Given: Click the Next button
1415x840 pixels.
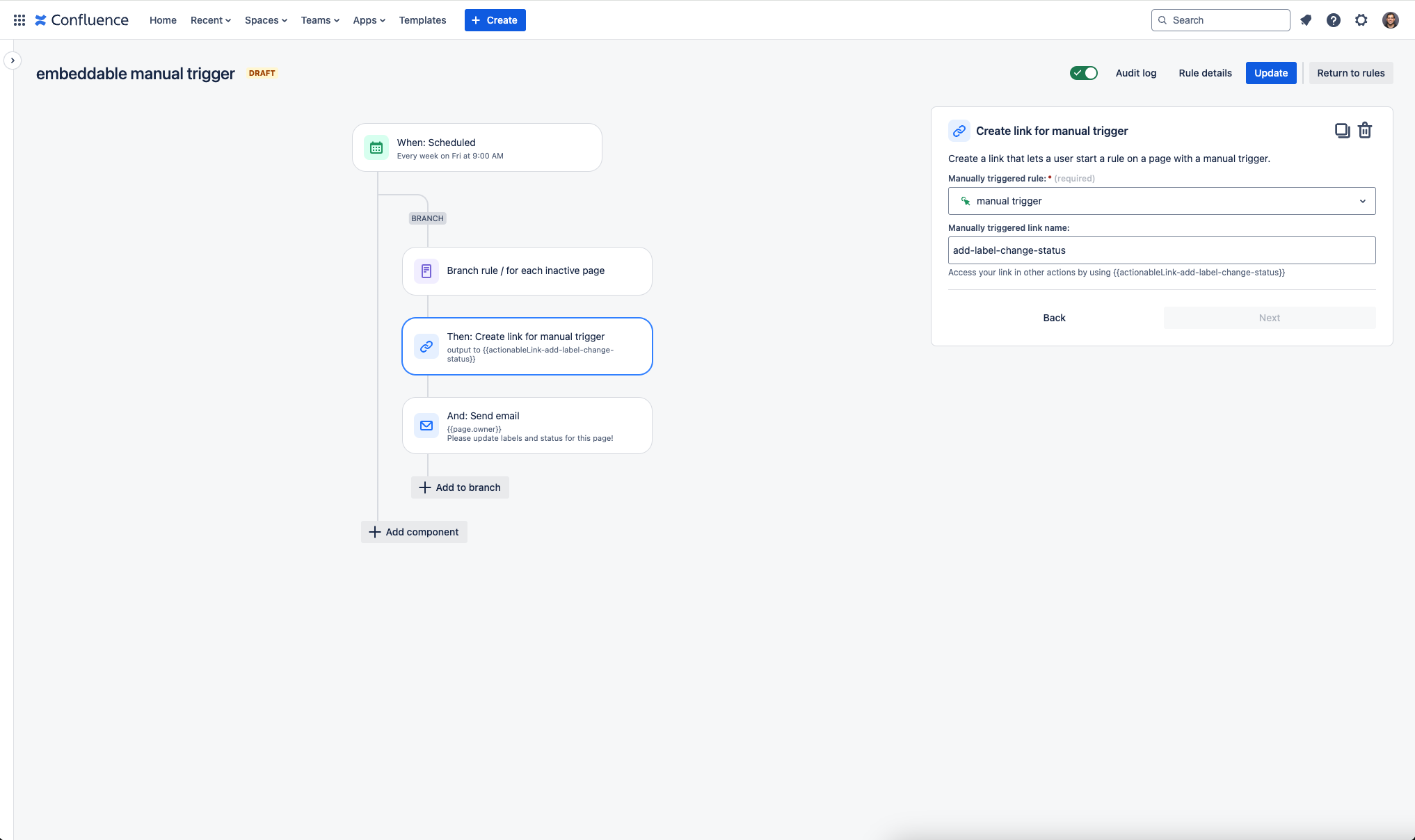Looking at the screenshot, I should [x=1270, y=318].
